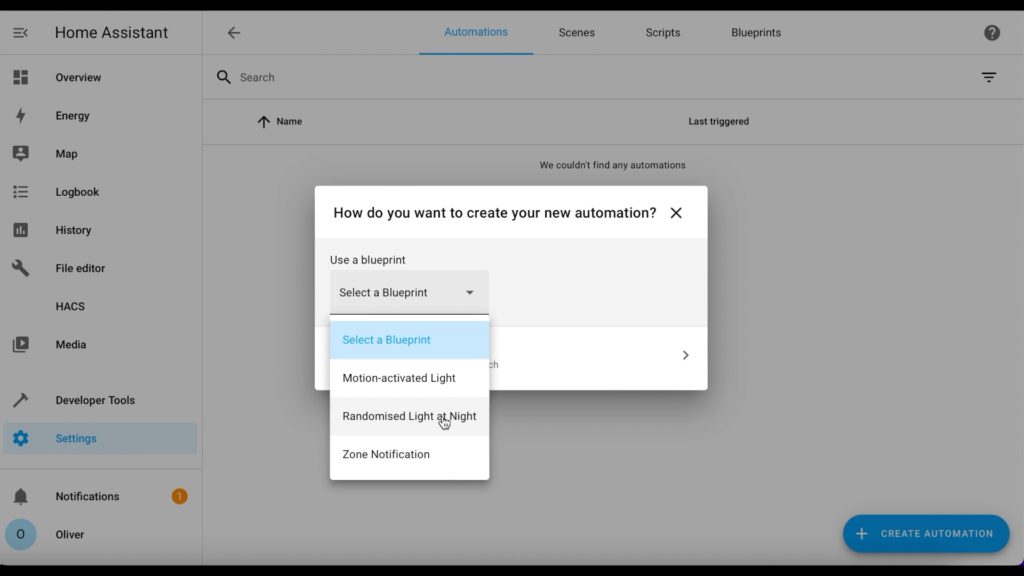Sort by the Name column header
Image resolution: width=1024 pixels, height=576 pixels.
point(289,121)
